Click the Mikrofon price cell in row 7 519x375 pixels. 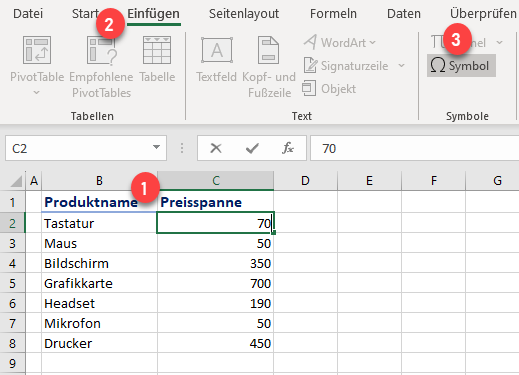point(216,323)
